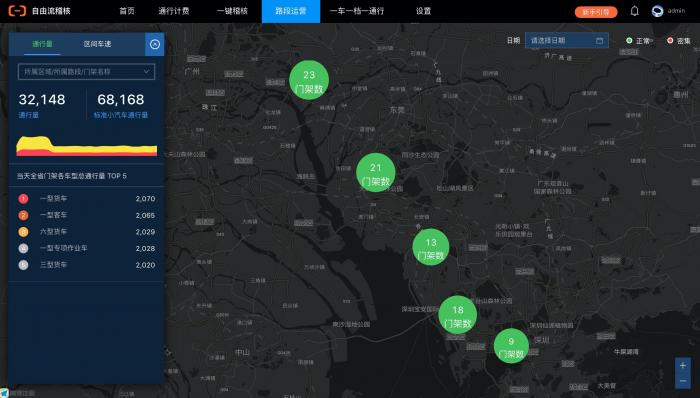Click the orange 新手引导 button
The image size is (700, 398).
pyautogui.click(x=596, y=12)
